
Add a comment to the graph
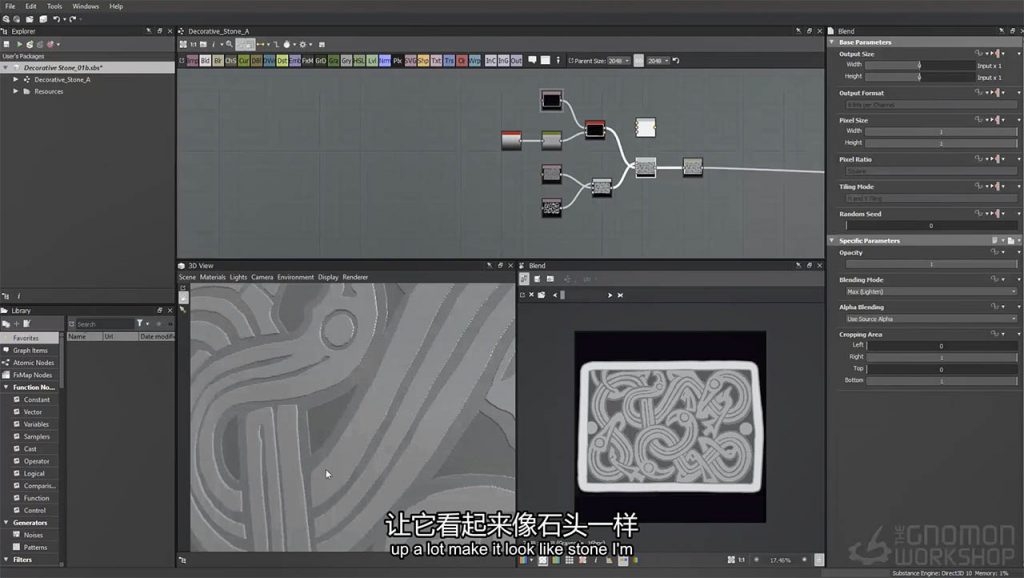coord(532,60)
